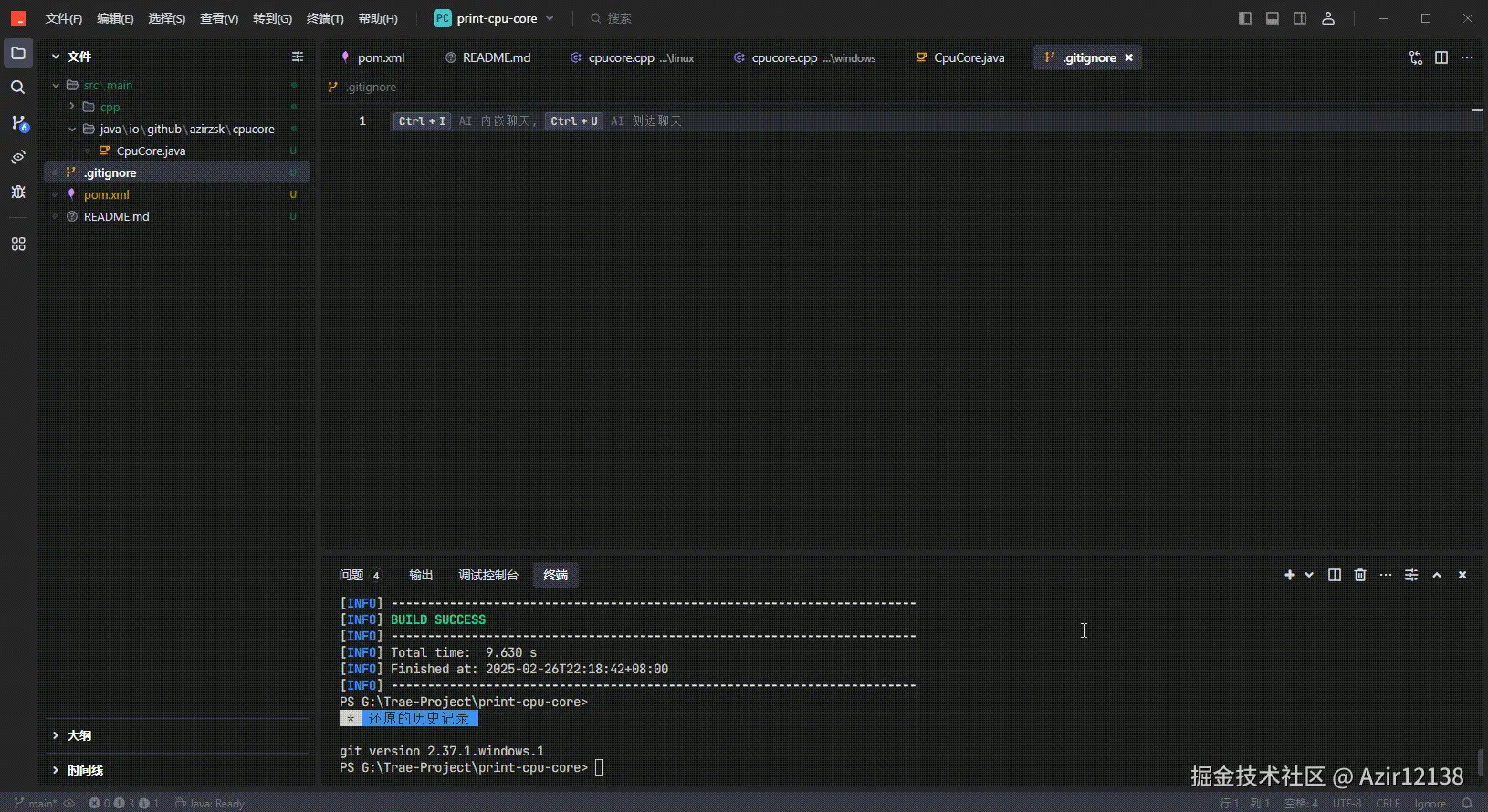Expand the cpp folder
Screen dimensions: 1488x812
coord(71,107)
